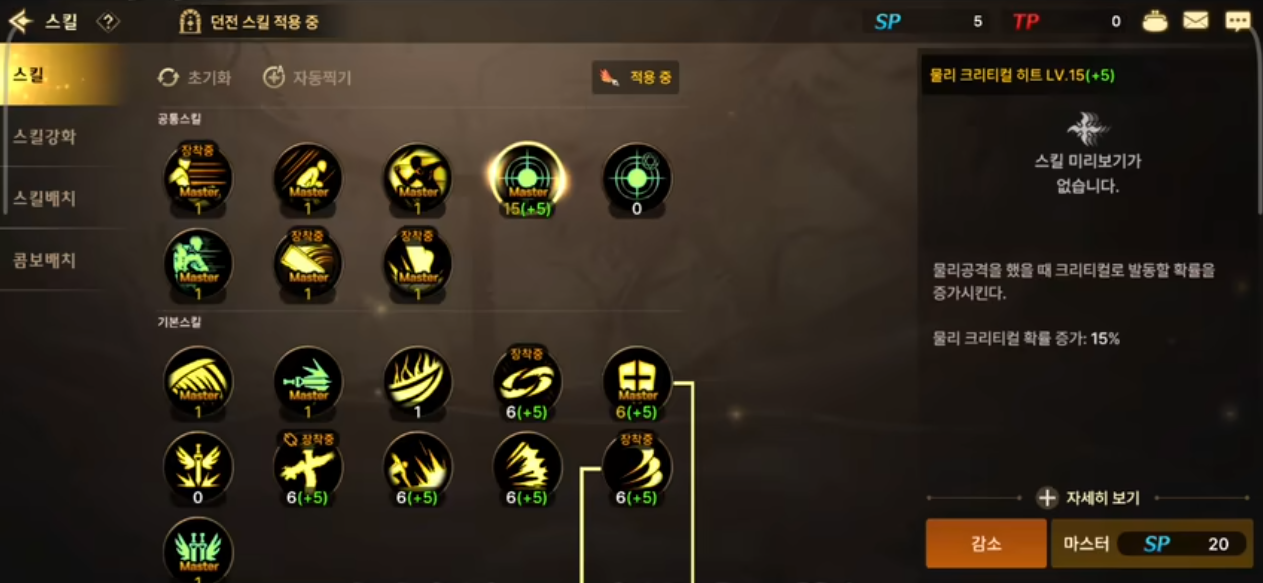
Task: Select the winged sword level 0 skill
Action: tap(198, 466)
